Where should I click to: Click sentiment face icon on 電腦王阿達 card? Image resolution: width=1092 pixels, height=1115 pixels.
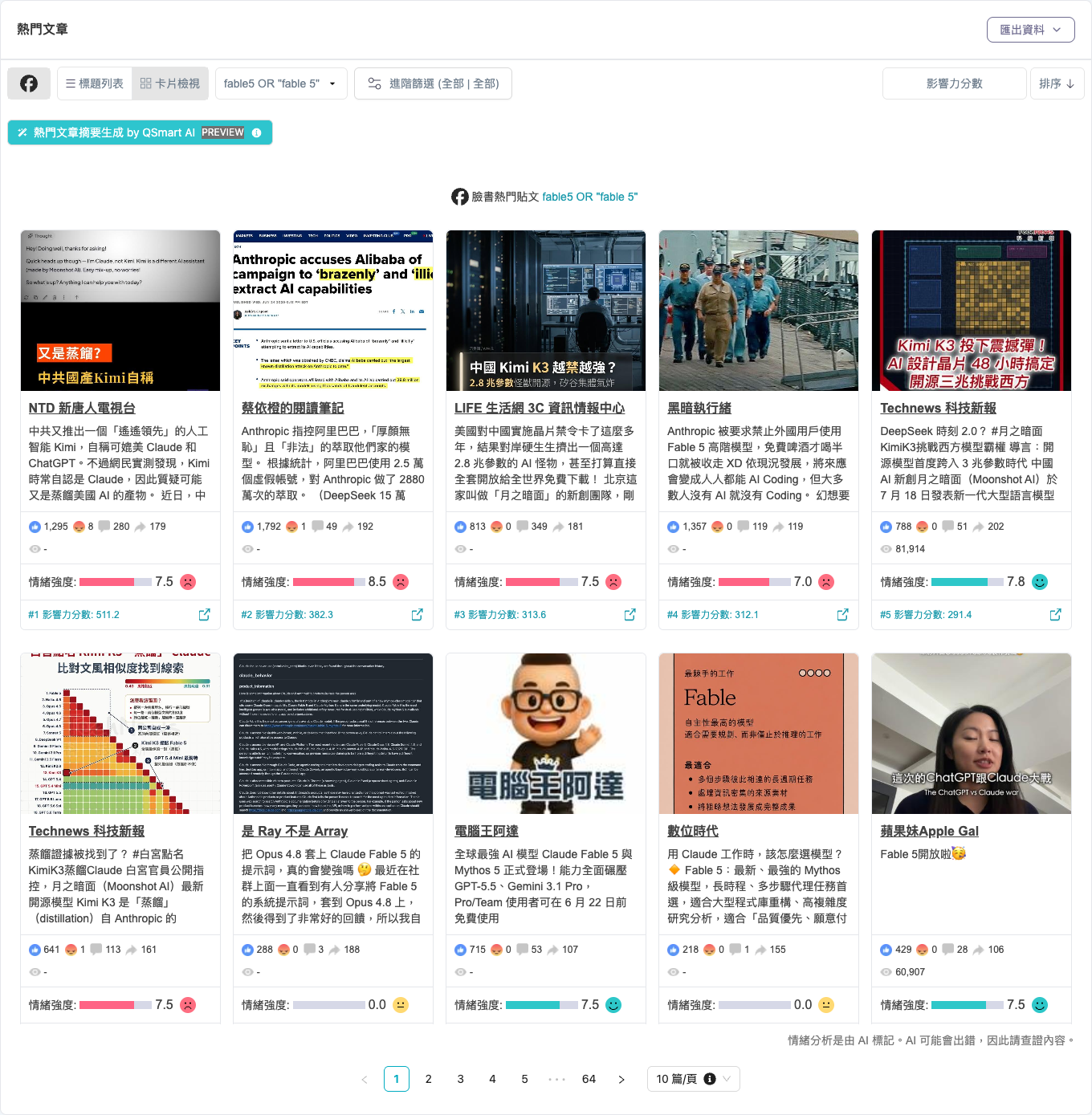coord(613,1005)
